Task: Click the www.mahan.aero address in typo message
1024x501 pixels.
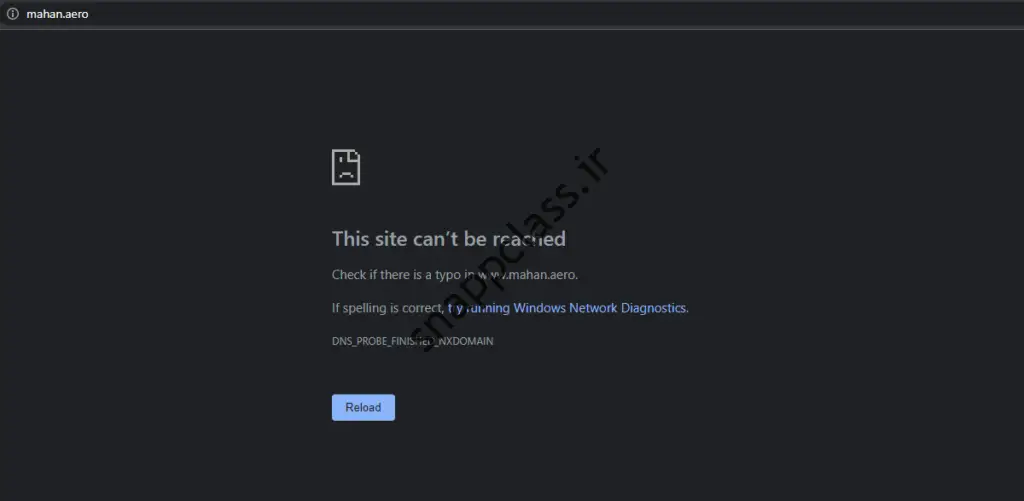Action: point(530,274)
